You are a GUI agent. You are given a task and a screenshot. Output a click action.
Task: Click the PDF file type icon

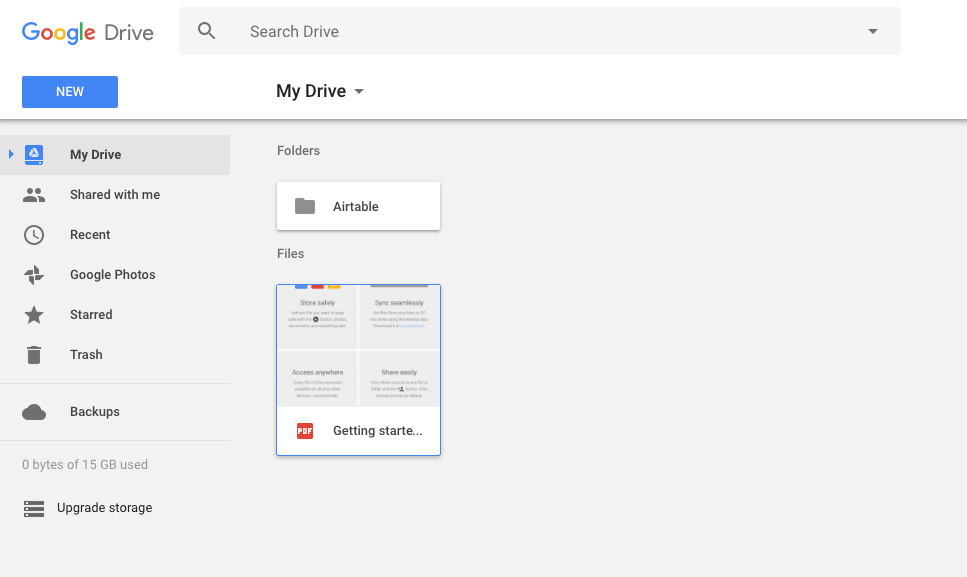(x=305, y=431)
